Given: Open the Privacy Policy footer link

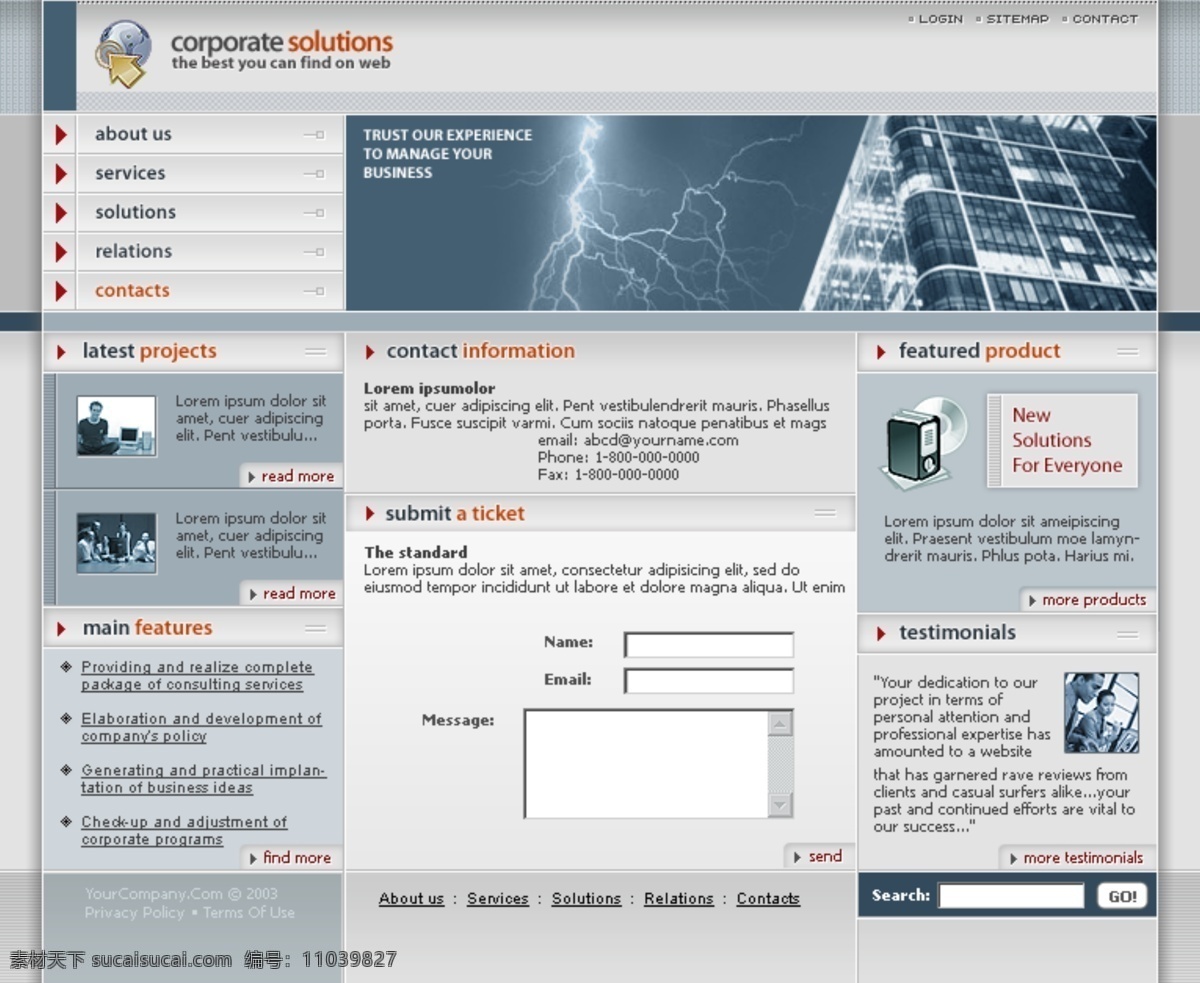Looking at the screenshot, I should pos(134,913).
